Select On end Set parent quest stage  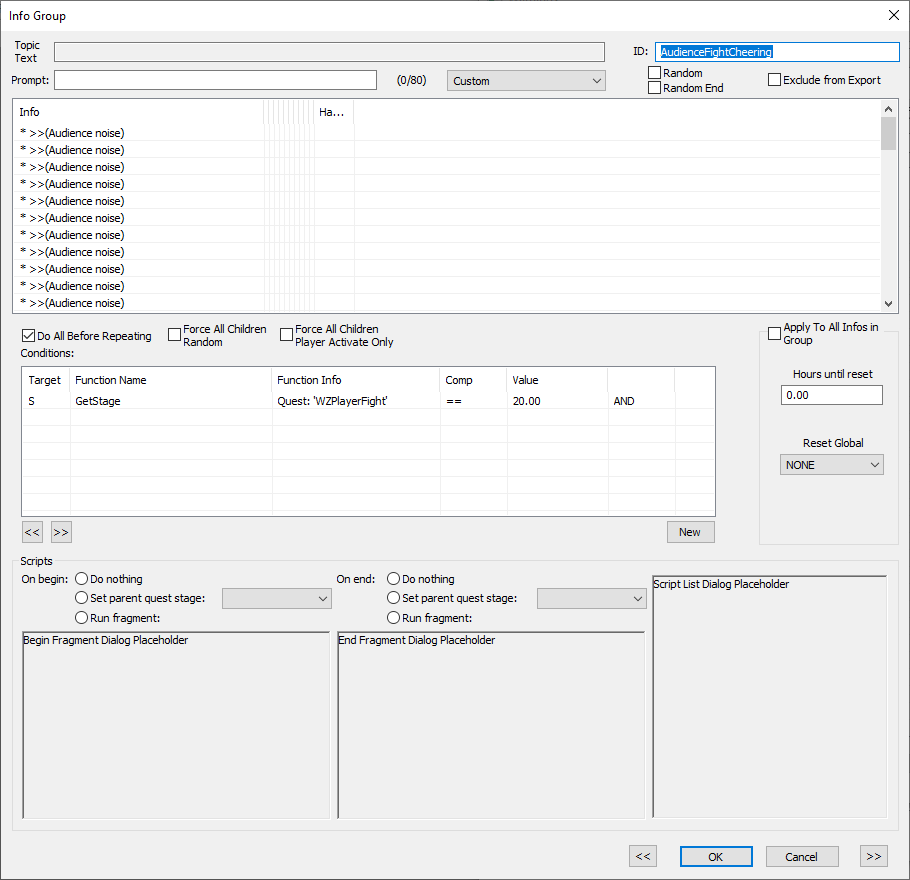(x=393, y=598)
